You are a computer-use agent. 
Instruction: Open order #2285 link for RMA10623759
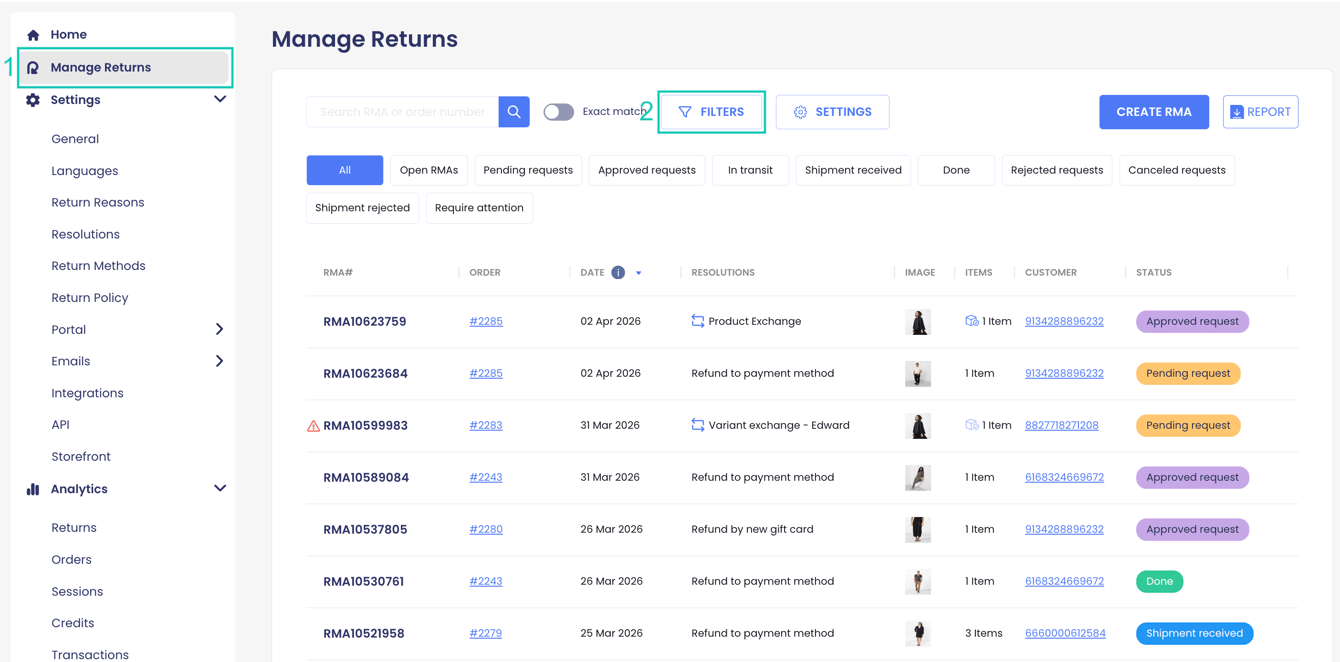click(486, 321)
